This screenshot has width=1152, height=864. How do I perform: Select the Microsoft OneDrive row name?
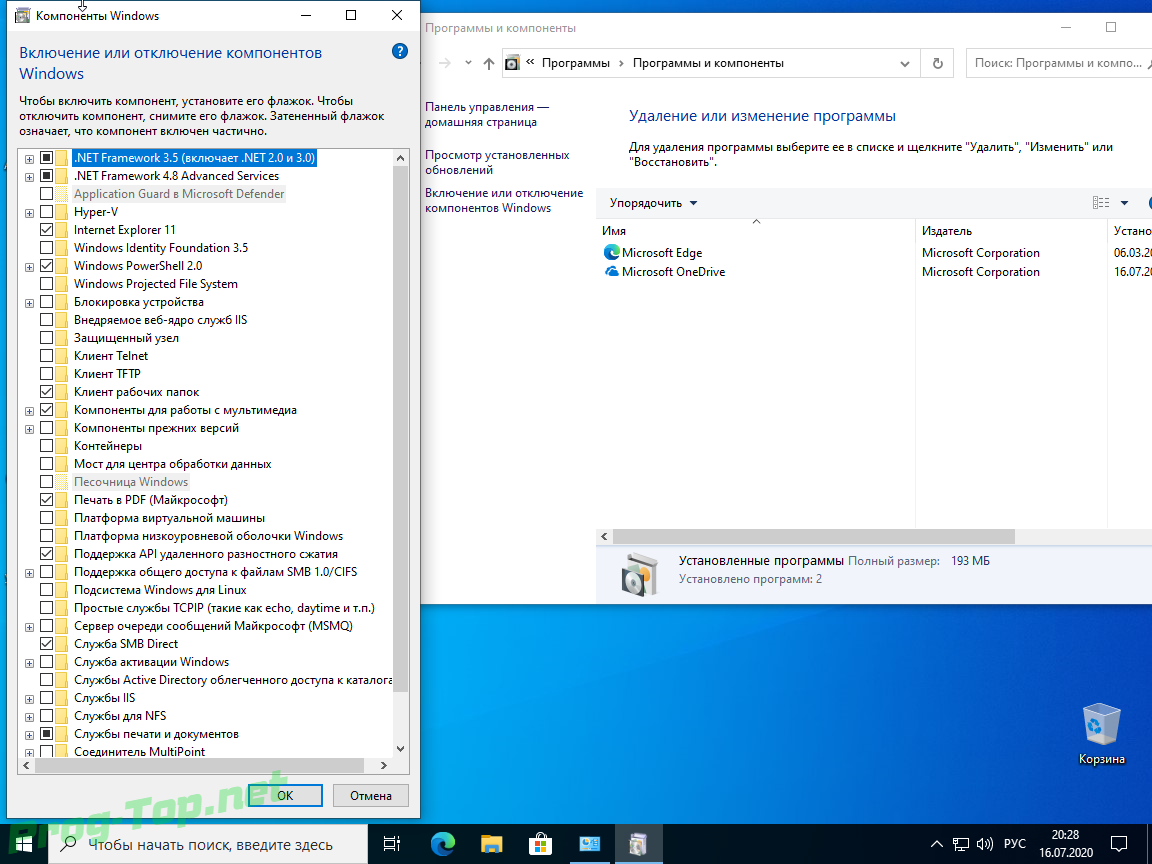point(673,271)
